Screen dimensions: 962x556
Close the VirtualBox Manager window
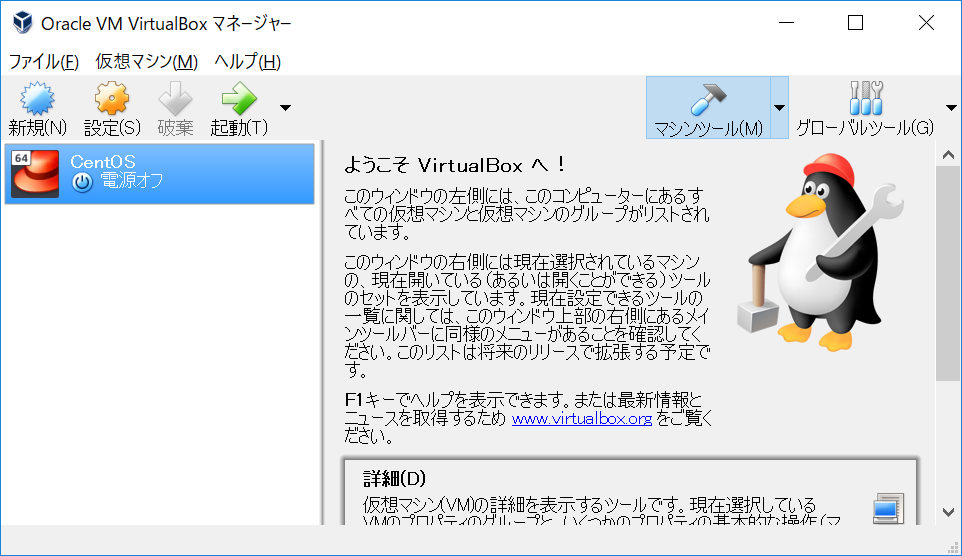click(926, 23)
